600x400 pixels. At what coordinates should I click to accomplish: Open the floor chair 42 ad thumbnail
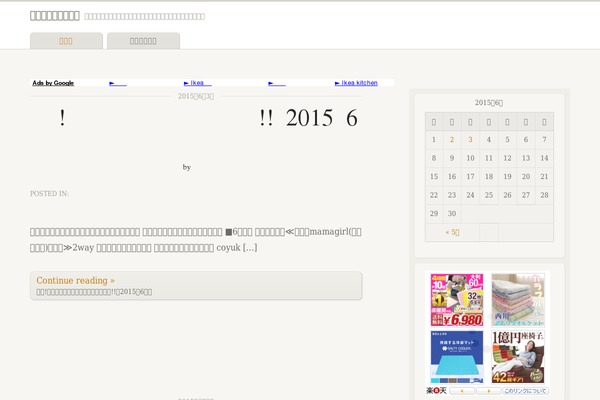point(518,357)
